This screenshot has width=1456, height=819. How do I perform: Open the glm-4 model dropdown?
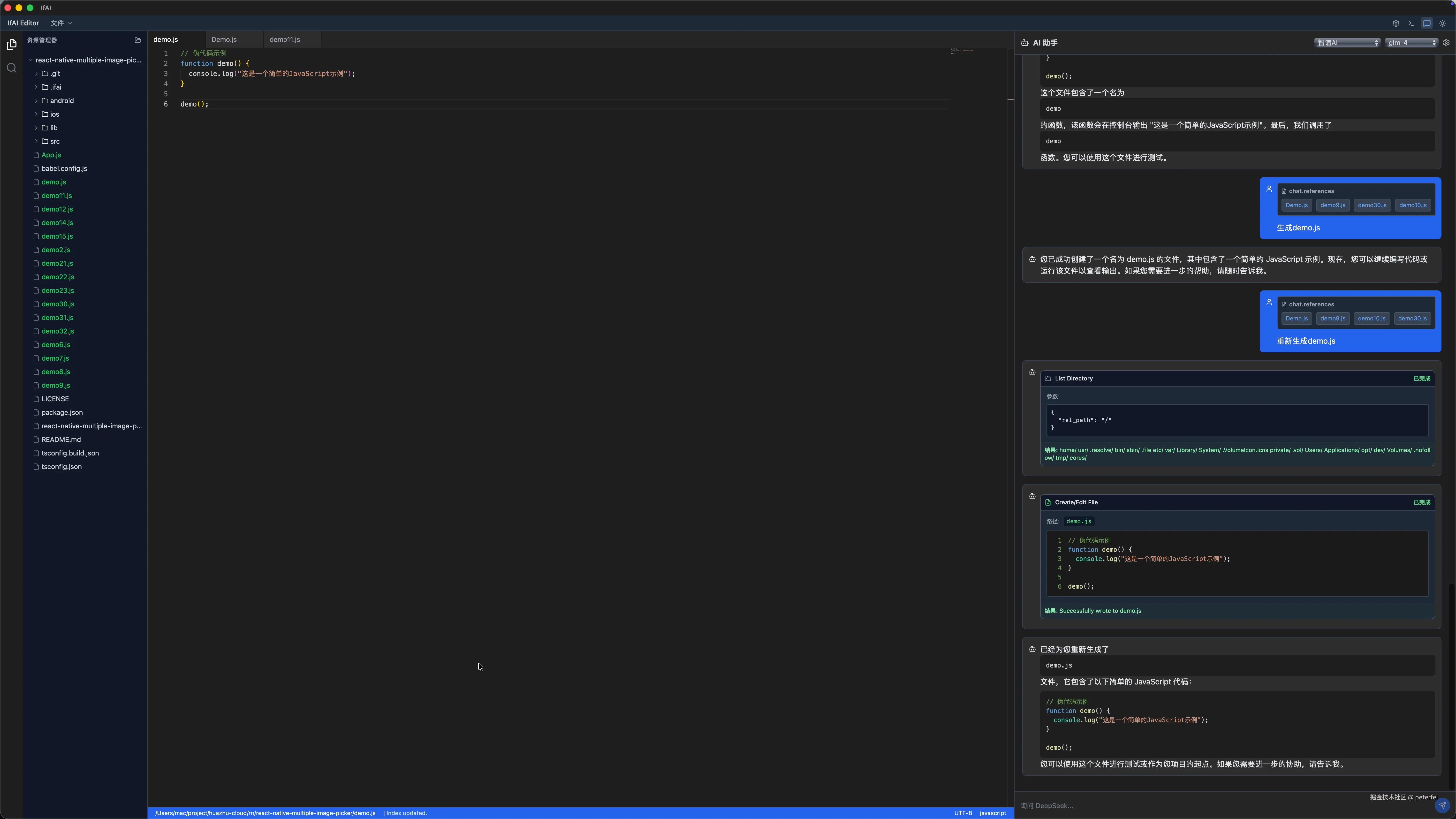[1411, 43]
